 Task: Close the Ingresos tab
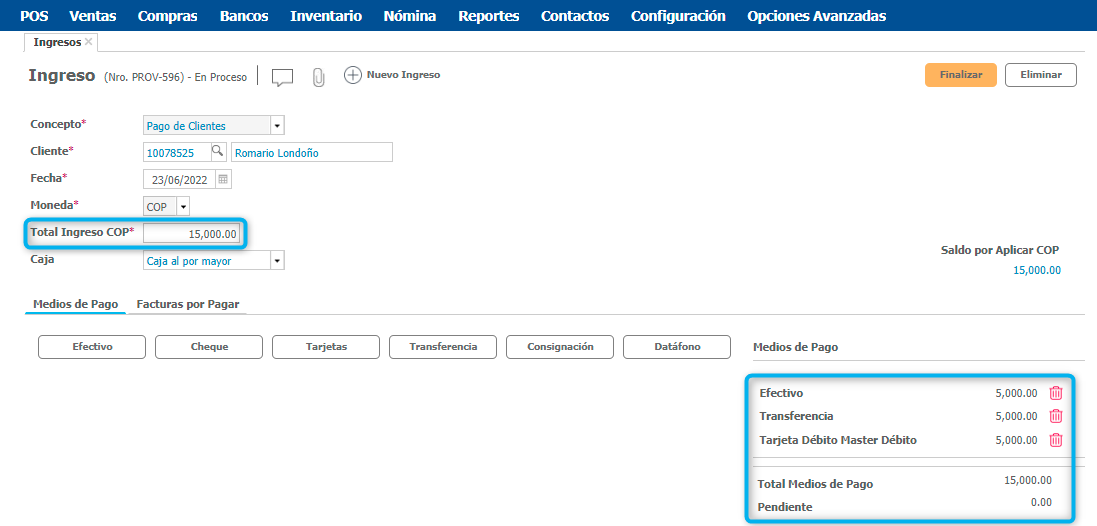(x=89, y=42)
